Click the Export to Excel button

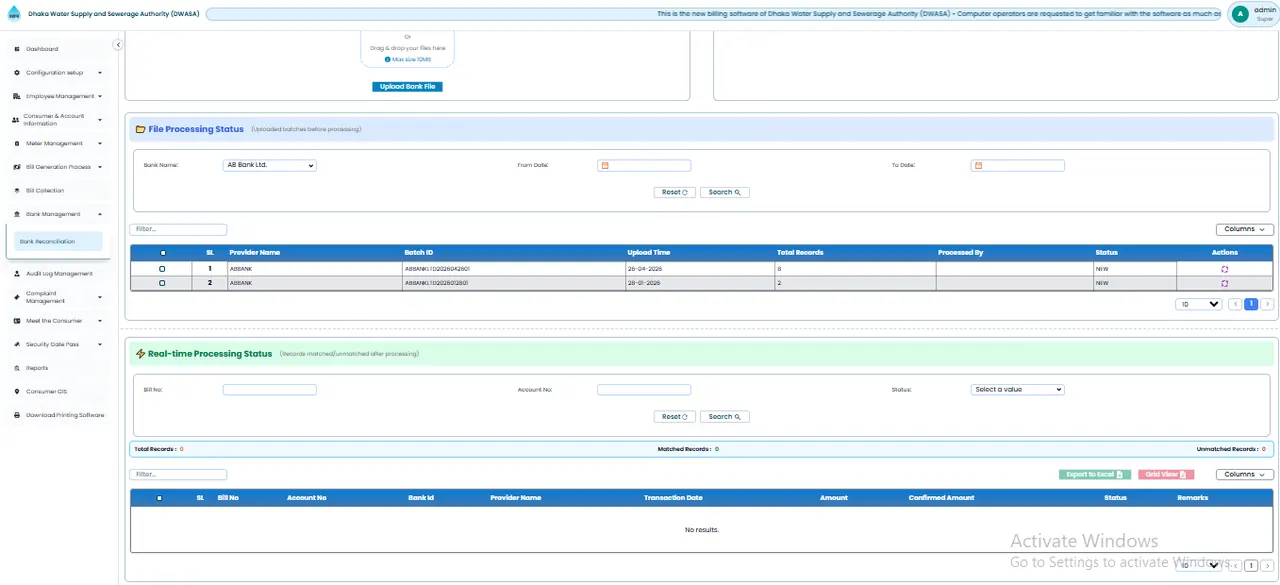(1095, 474)
